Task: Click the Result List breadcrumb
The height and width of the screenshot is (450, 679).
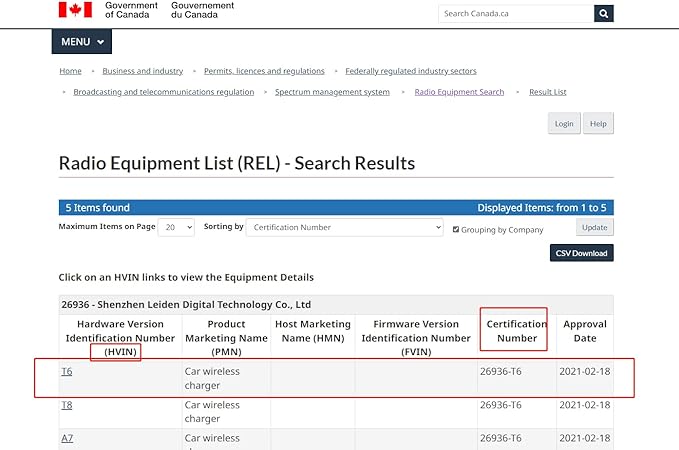Action: coord(547,92)
